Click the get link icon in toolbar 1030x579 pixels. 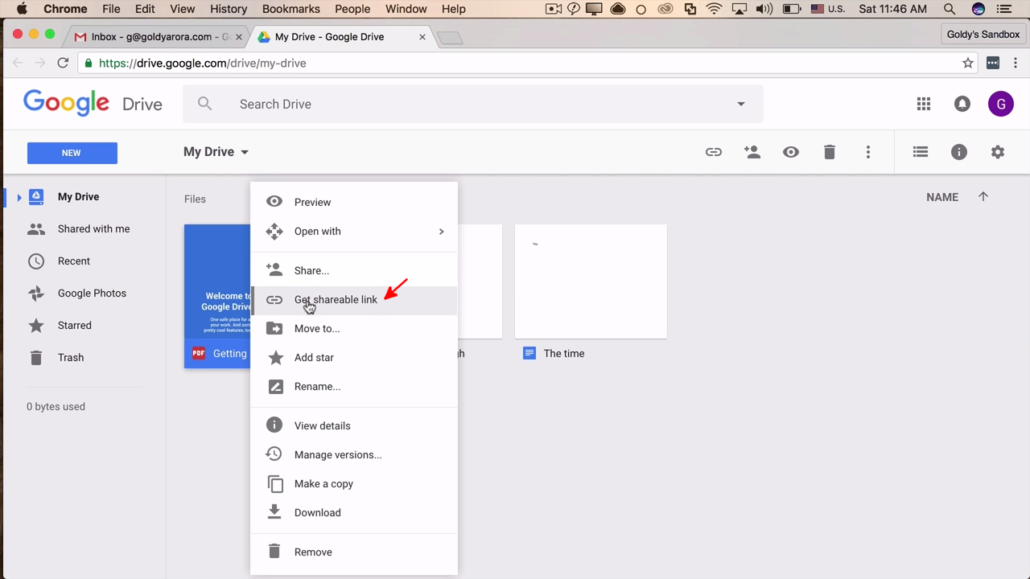point(713,152)
